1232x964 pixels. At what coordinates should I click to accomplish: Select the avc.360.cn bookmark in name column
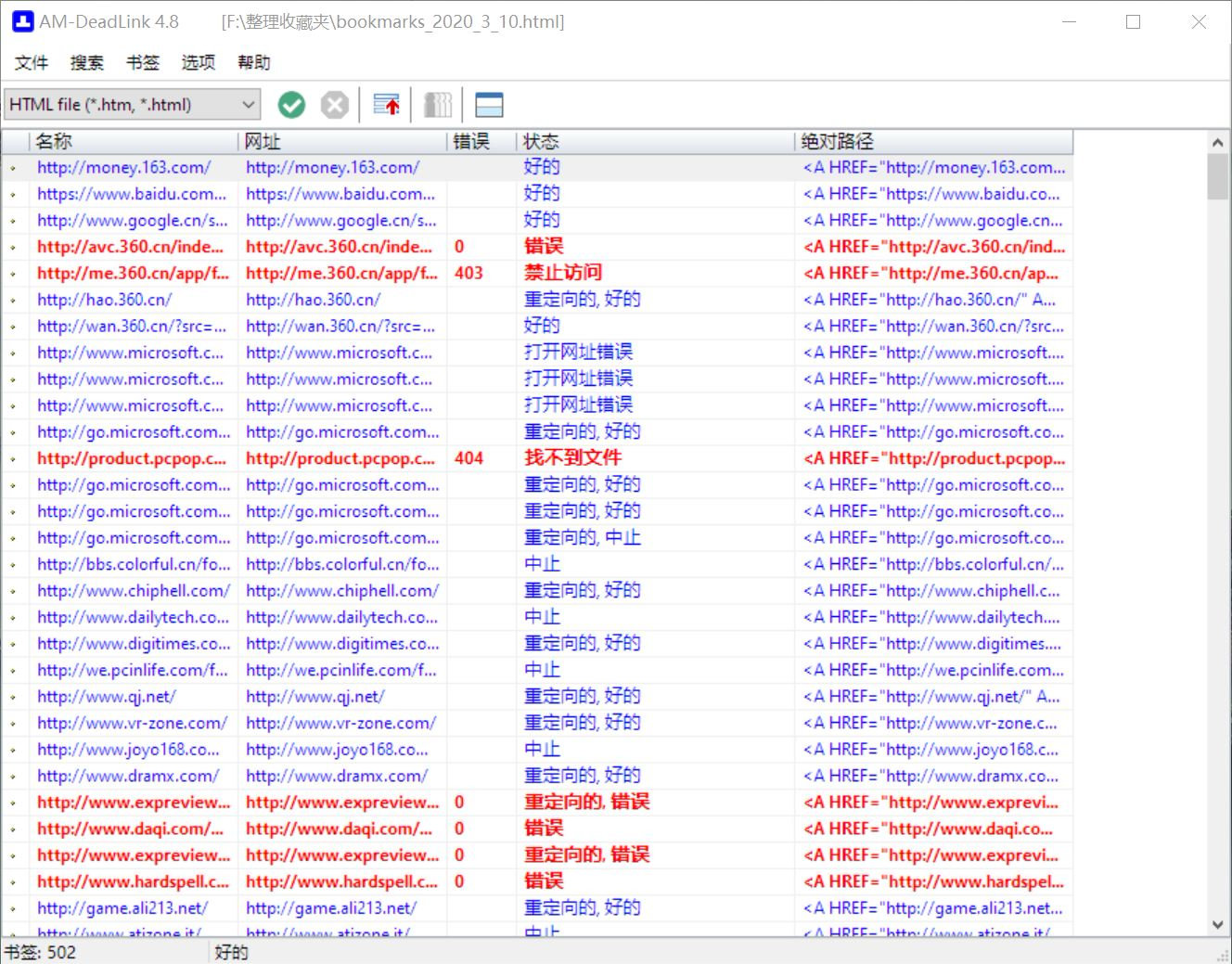130,247
